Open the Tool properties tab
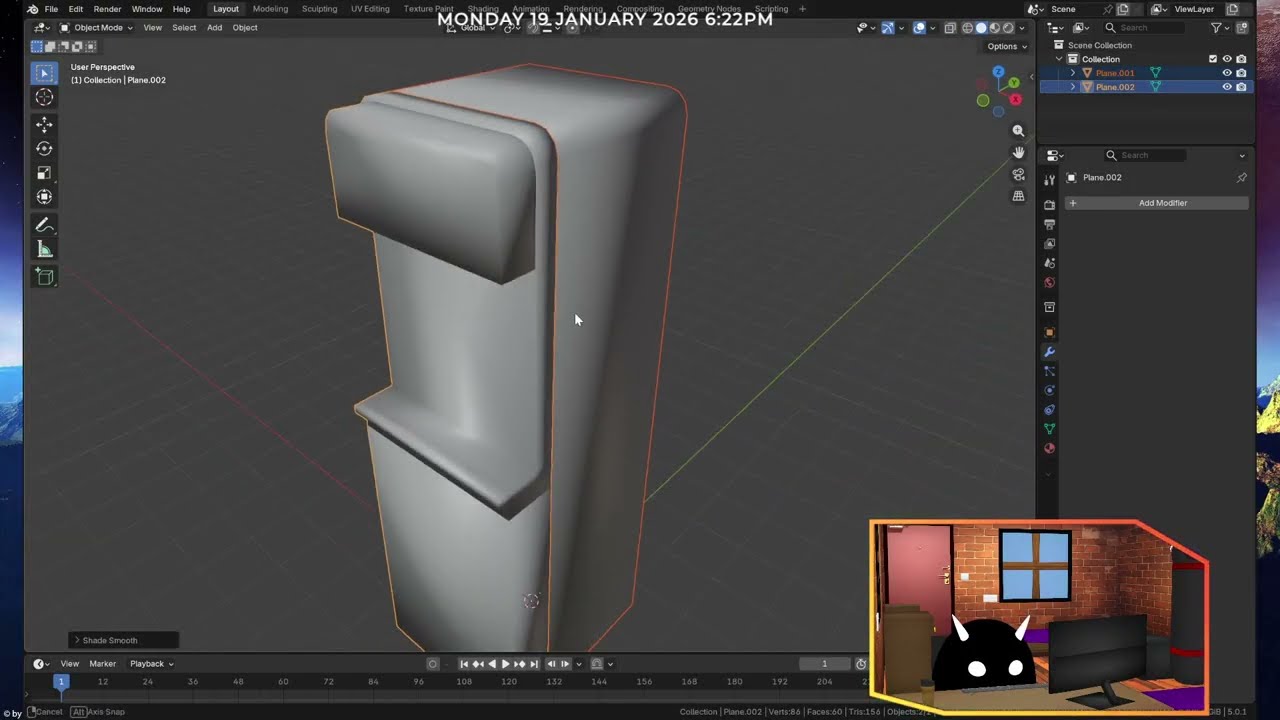This screenshot has width=1280, height=720. pos(1049,180)
